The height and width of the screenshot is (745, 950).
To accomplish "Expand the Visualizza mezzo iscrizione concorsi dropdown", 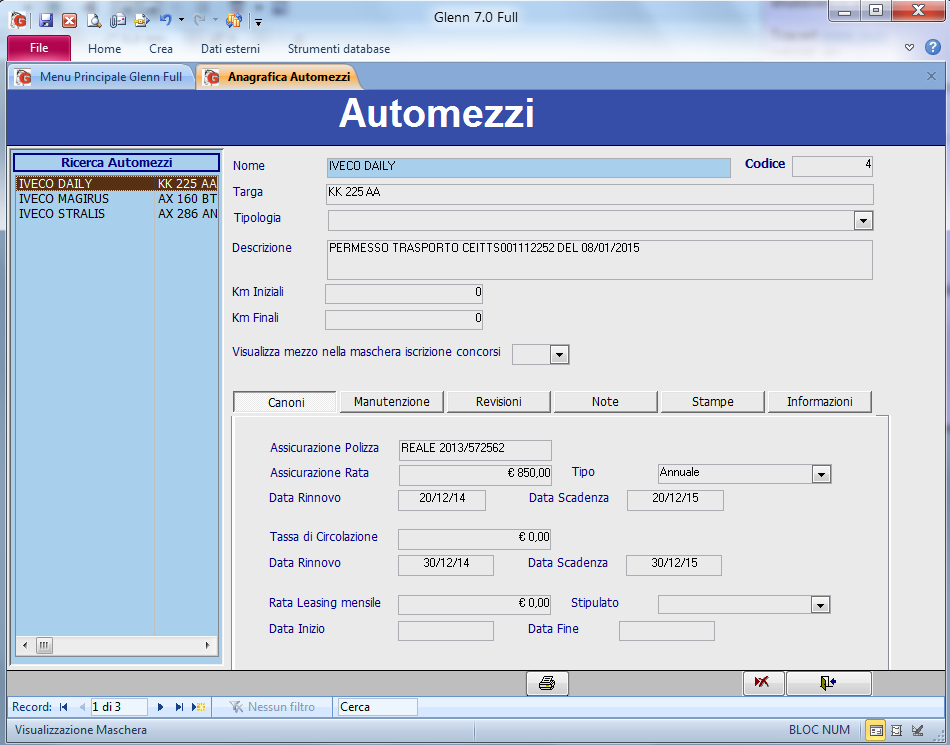I will click(x=560, y=355).
